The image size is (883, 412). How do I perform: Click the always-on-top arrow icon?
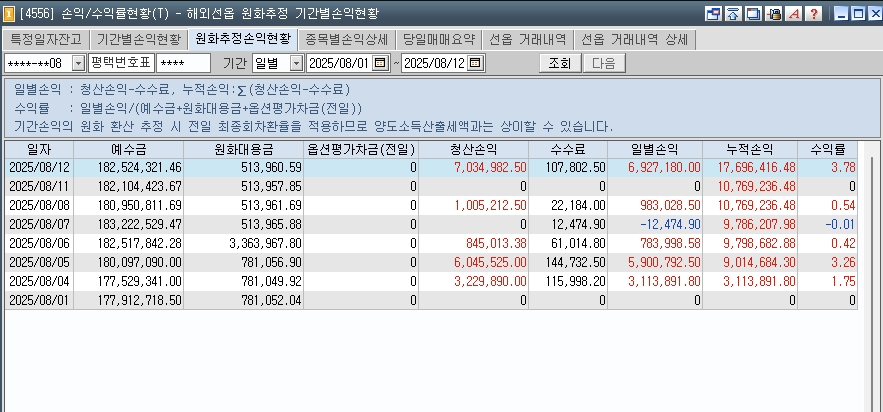[733, 14]
